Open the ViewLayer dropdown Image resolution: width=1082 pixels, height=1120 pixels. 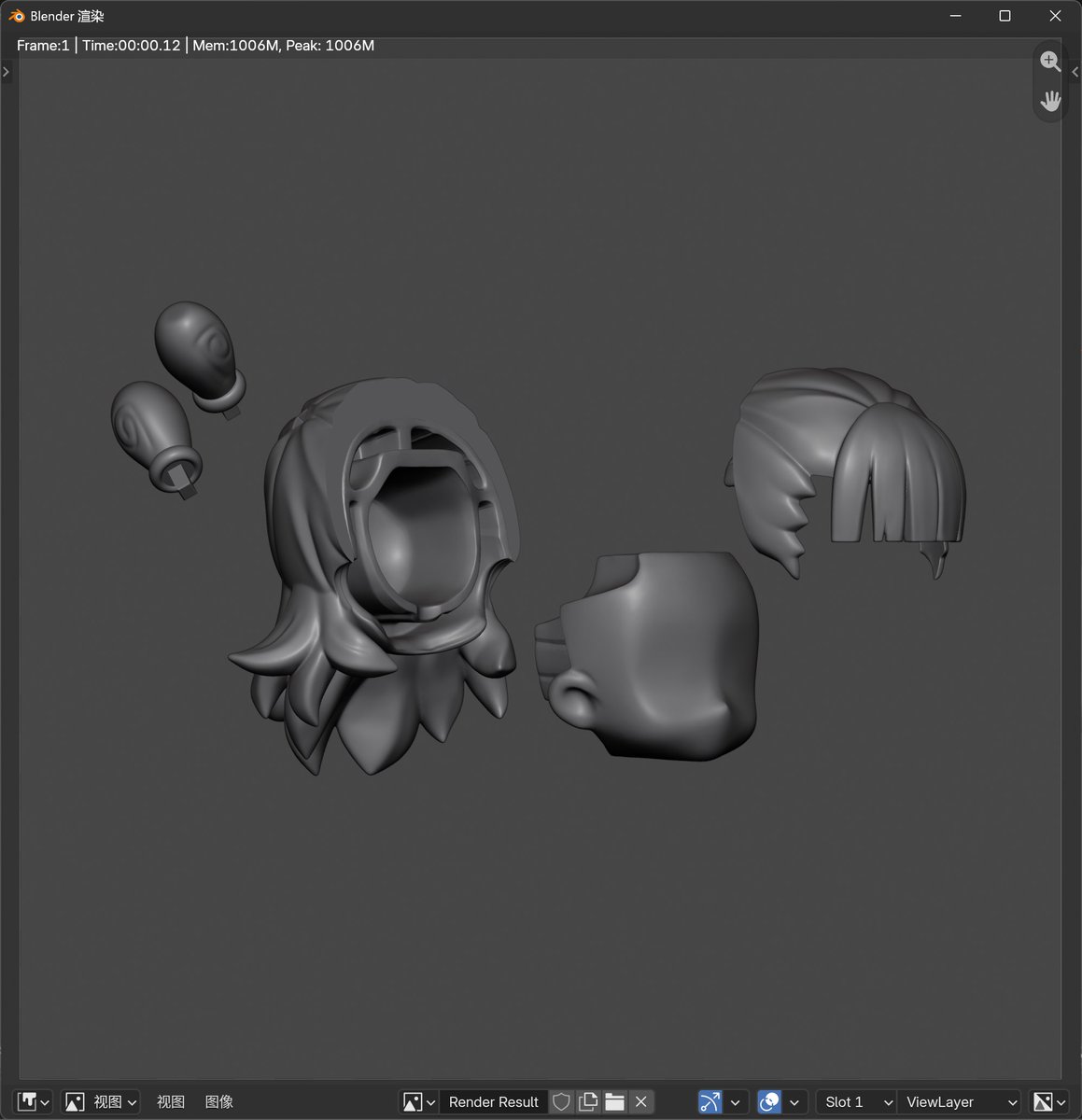(959, 1102)
